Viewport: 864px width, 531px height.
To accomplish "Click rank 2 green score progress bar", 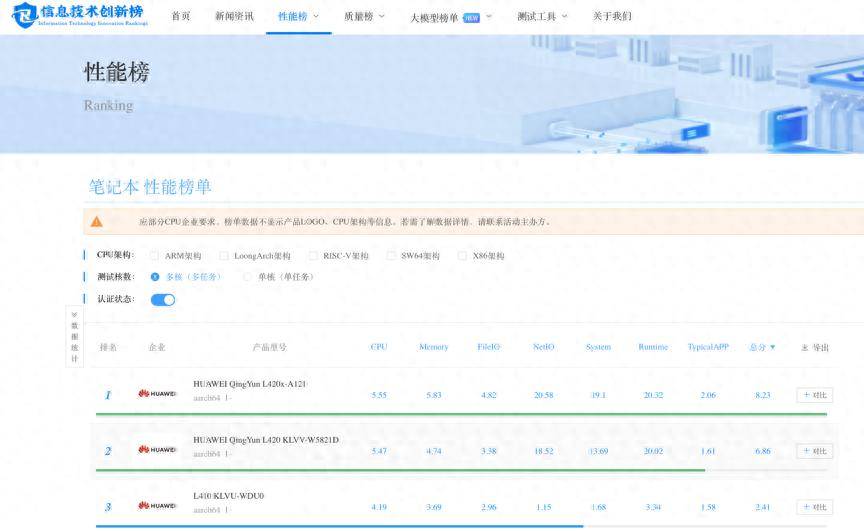I will pos(401,470).
